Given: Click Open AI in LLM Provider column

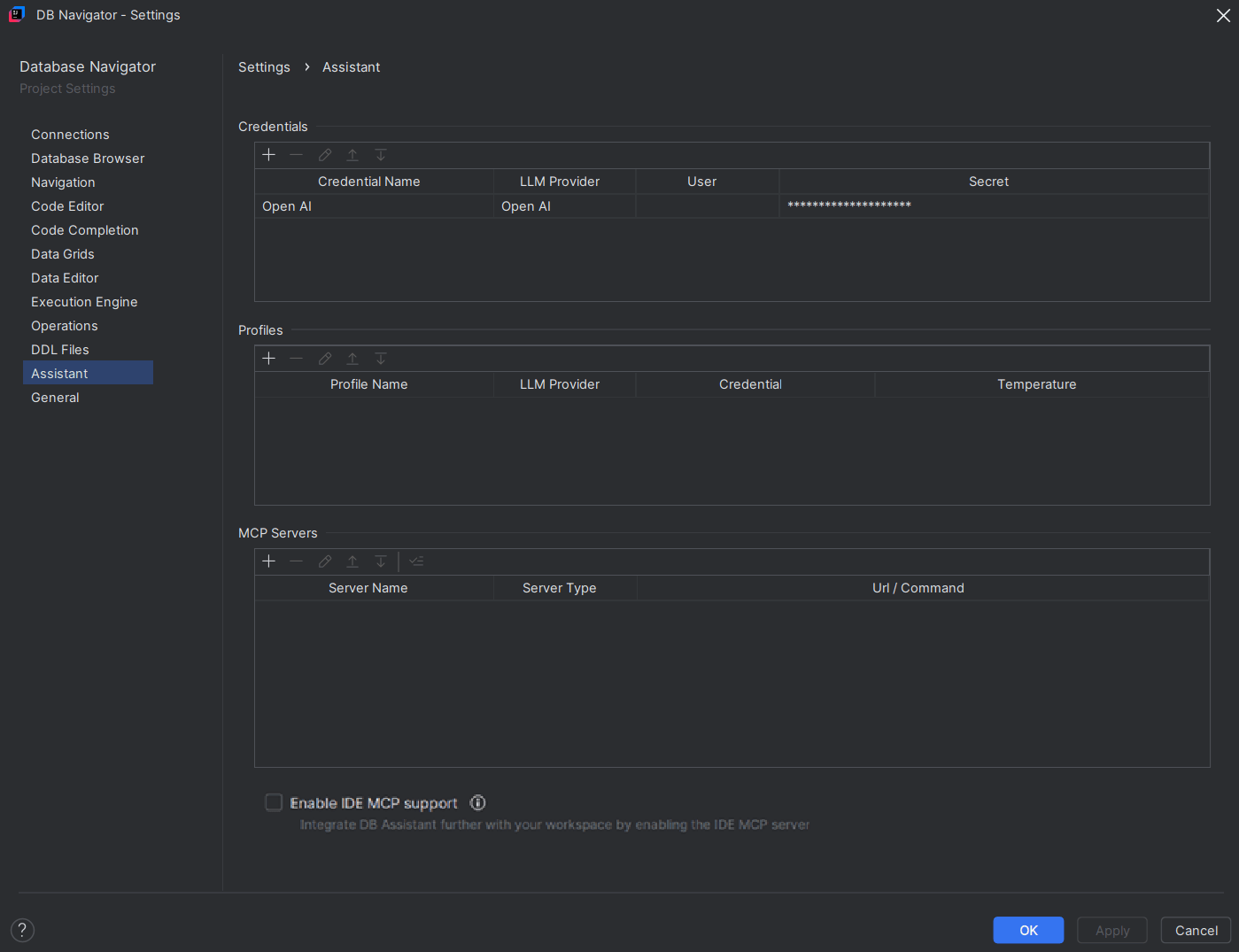Looking at the screenshot, I should coord(564,206).
